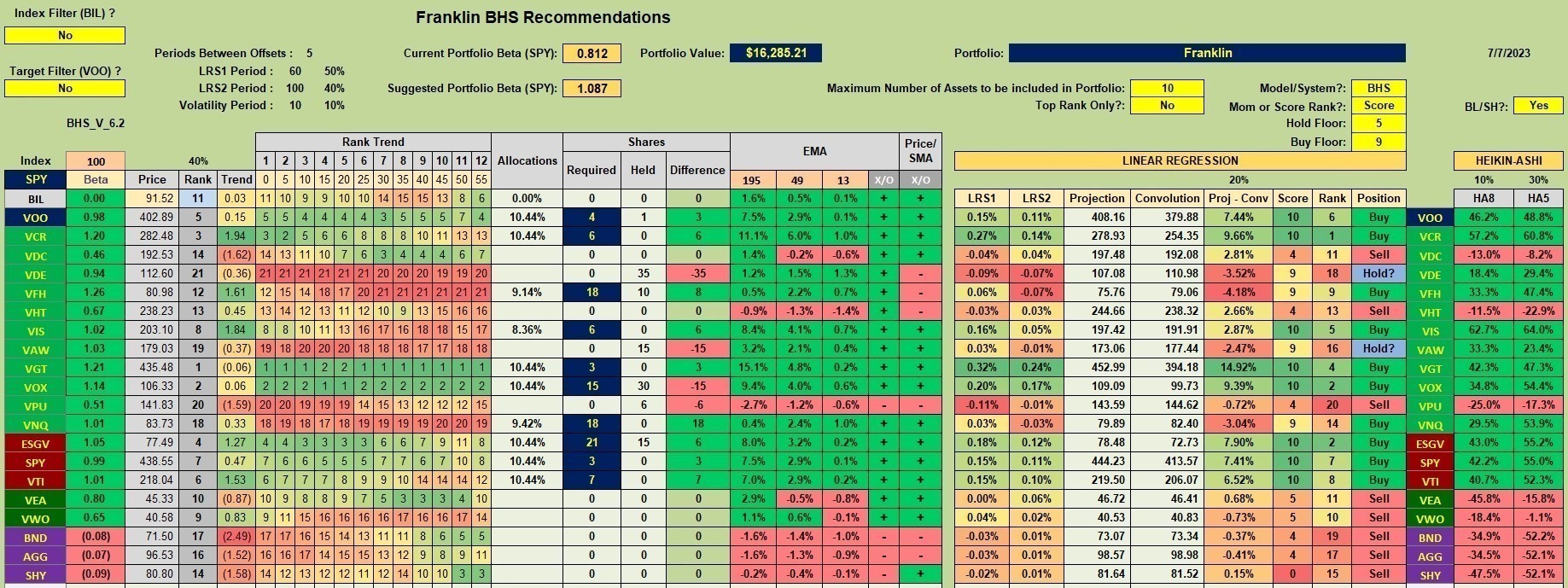The image size is (1568, 588).
Task: Select the VGT Proj - Conv value 14.92%
Action: tap(1238, 368)
